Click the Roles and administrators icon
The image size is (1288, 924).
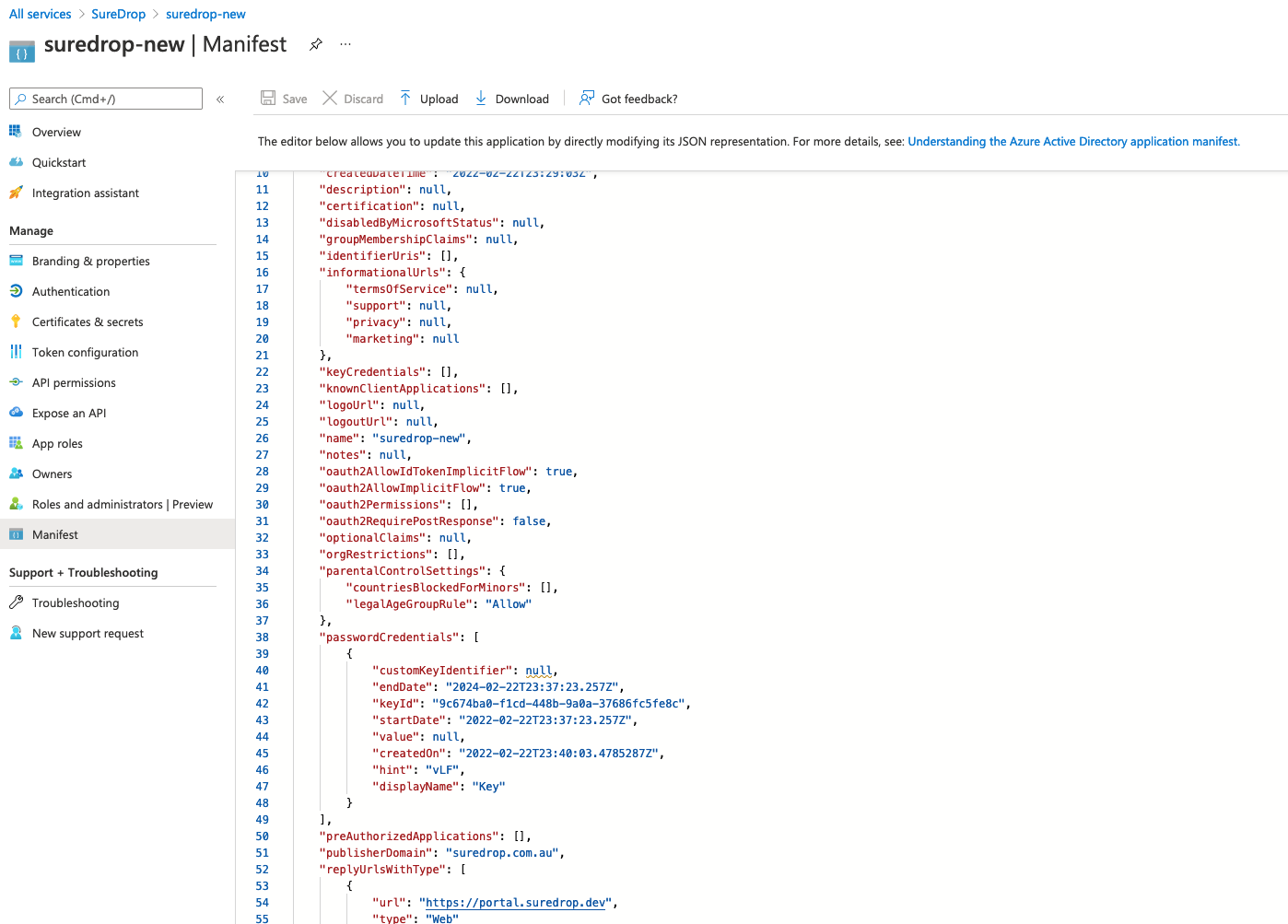[16, 504]
